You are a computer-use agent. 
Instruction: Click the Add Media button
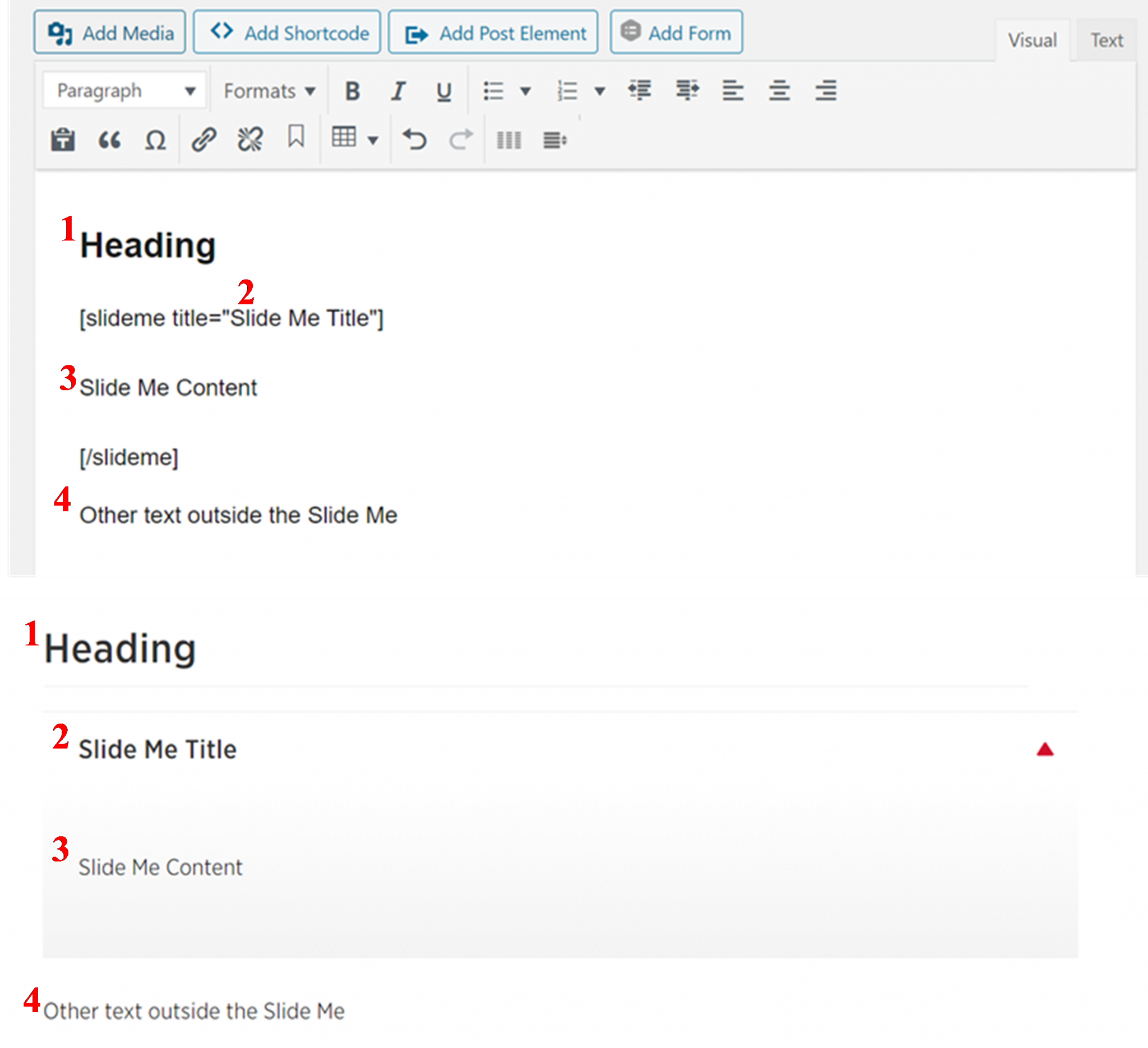click(110, 33)
